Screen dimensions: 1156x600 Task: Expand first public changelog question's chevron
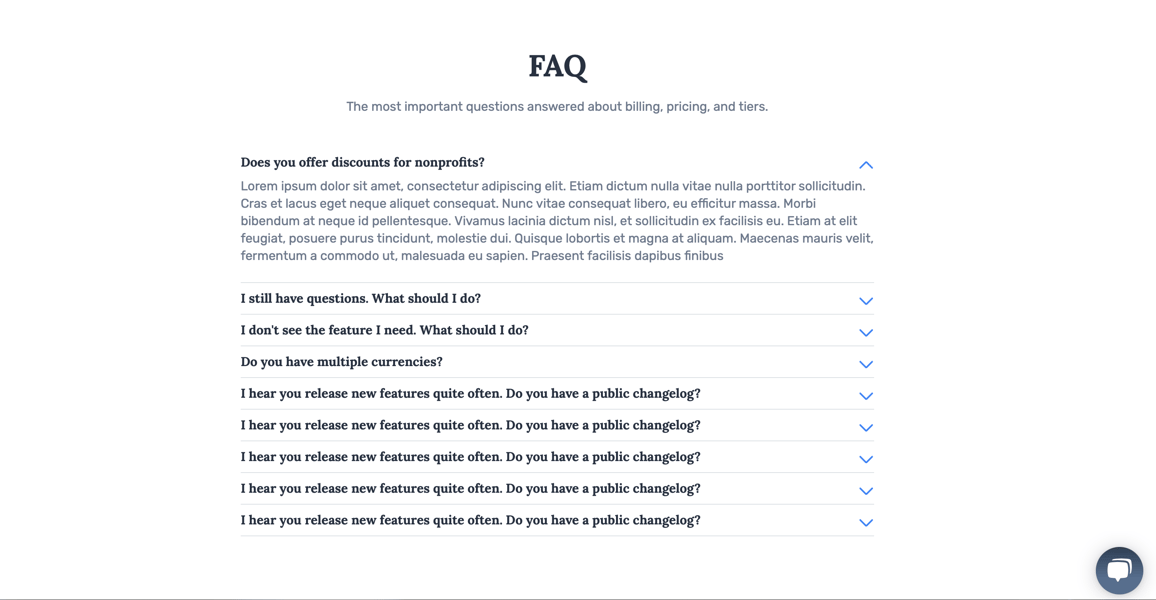click(x=866, y=396)
